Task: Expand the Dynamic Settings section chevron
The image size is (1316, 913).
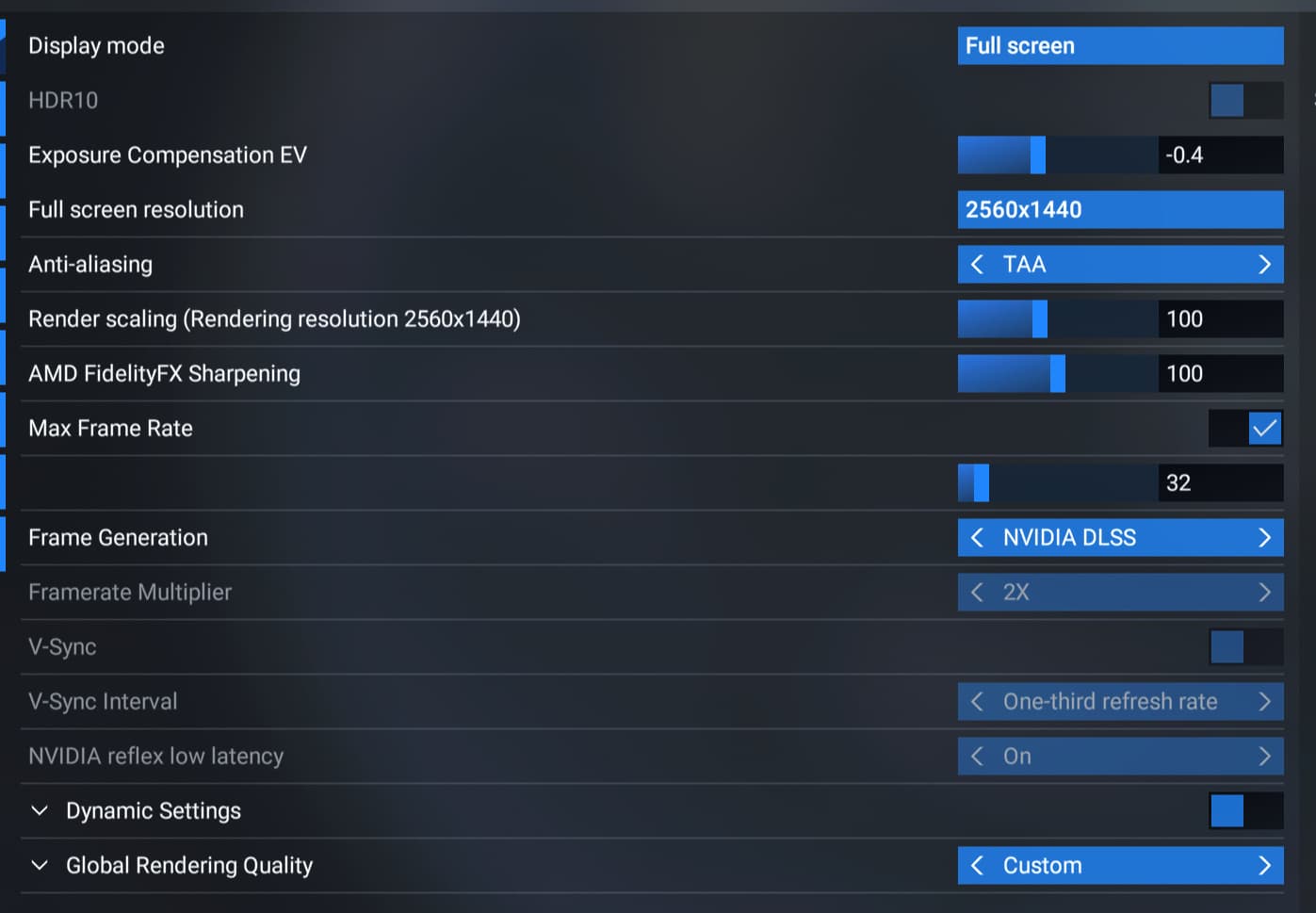Action: coord(40,810)
